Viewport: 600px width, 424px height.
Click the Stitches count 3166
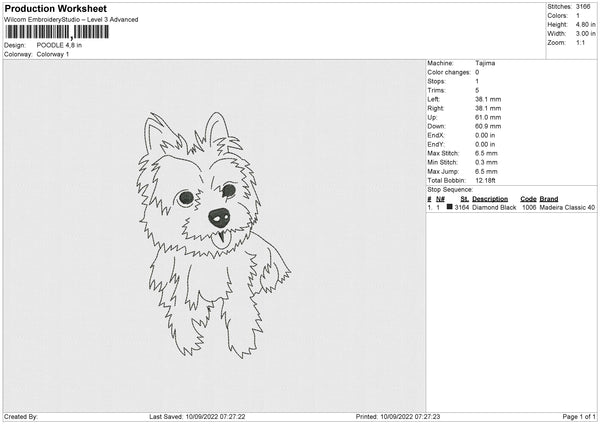click(583, 7)
